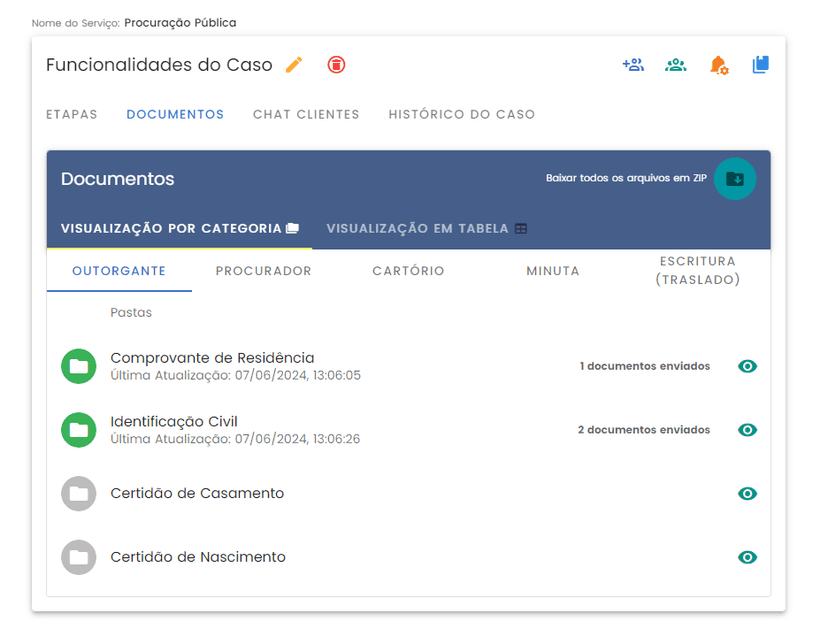
Task: Select the Escritura (Traslado) category tab
Action: (x=697, y=271)
